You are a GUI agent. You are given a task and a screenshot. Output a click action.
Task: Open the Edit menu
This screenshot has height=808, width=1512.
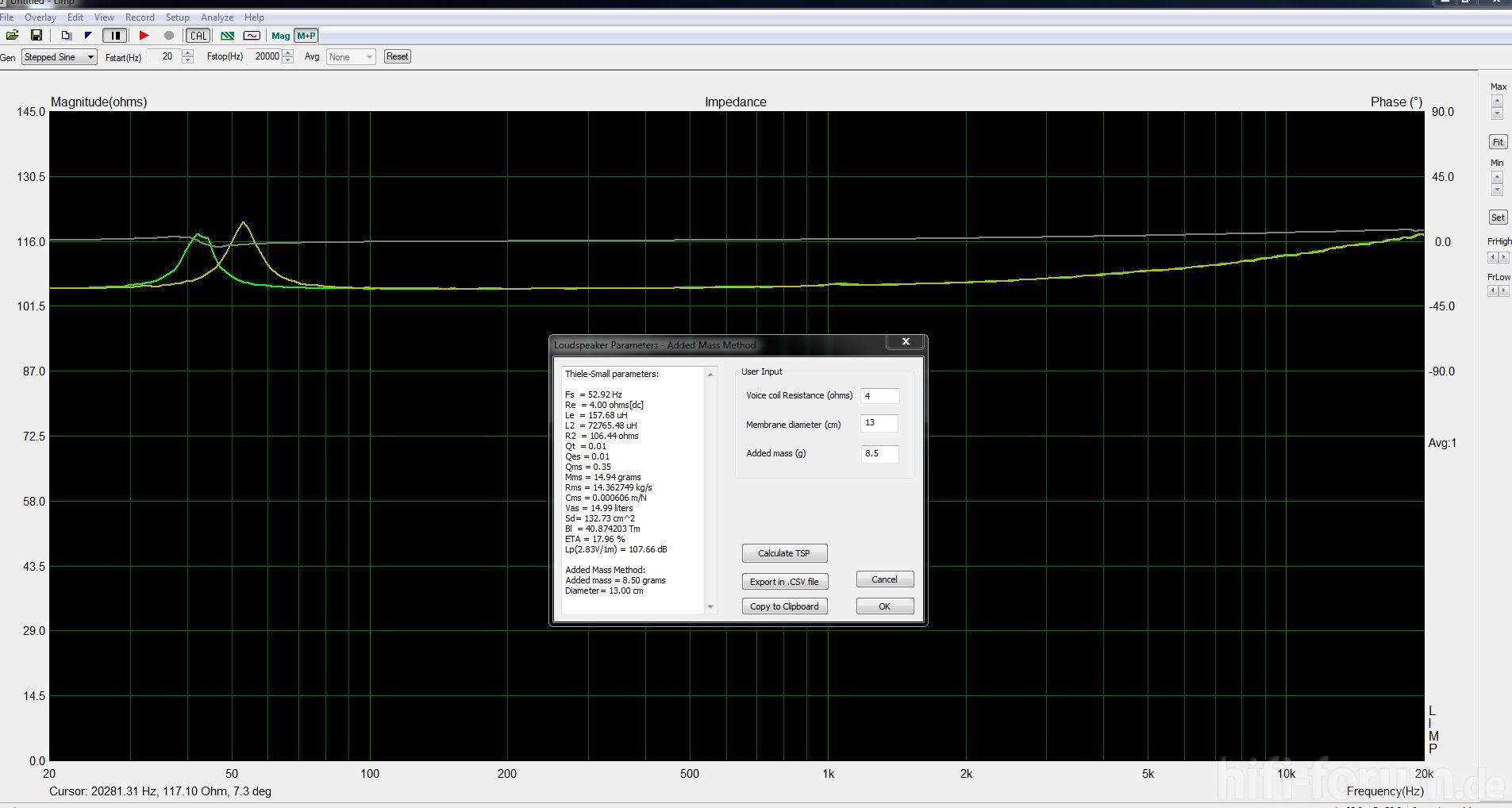pos(75,17)
